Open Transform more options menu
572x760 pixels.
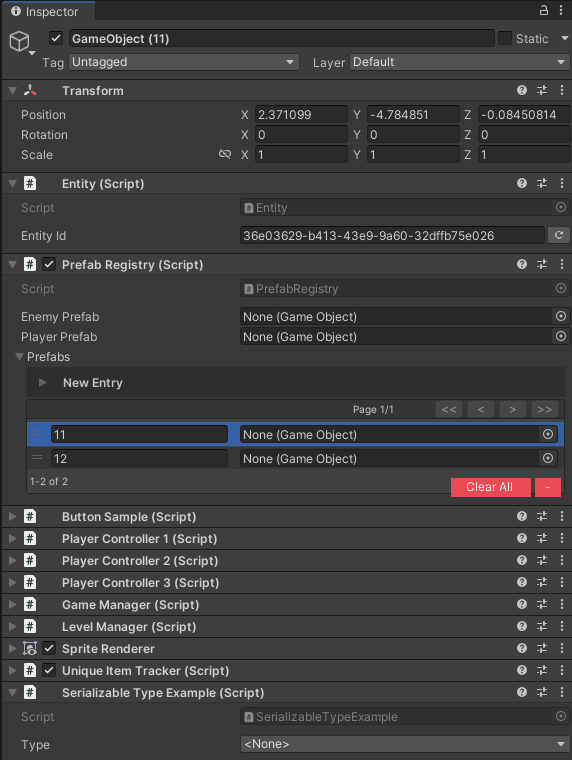click(561, 90)
